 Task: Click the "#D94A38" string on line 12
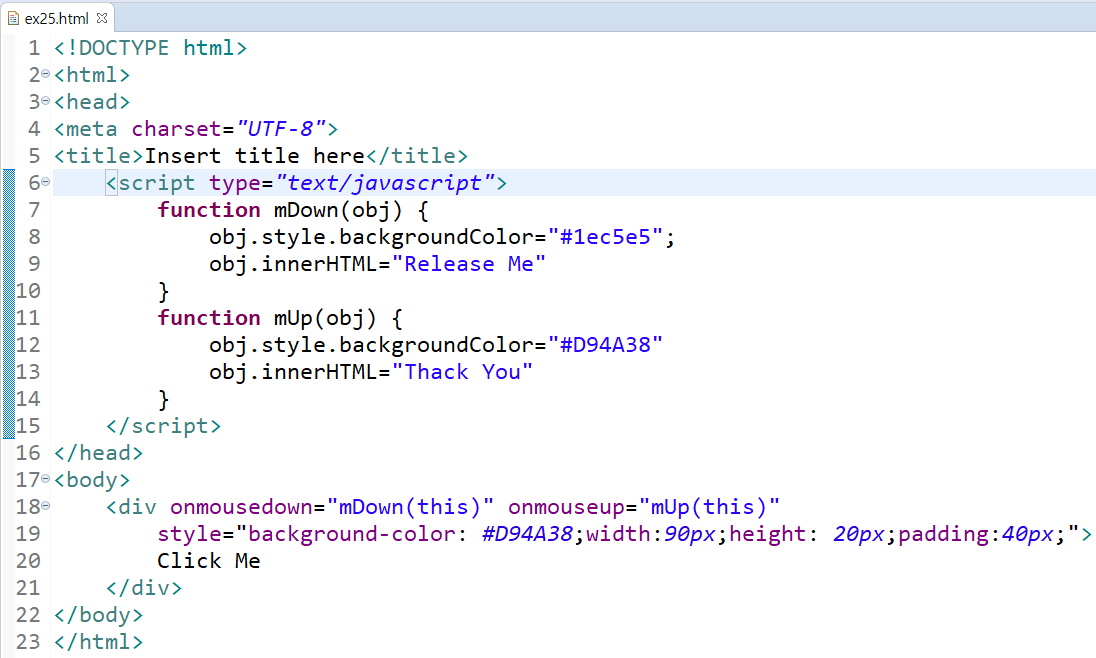(605, 345)
